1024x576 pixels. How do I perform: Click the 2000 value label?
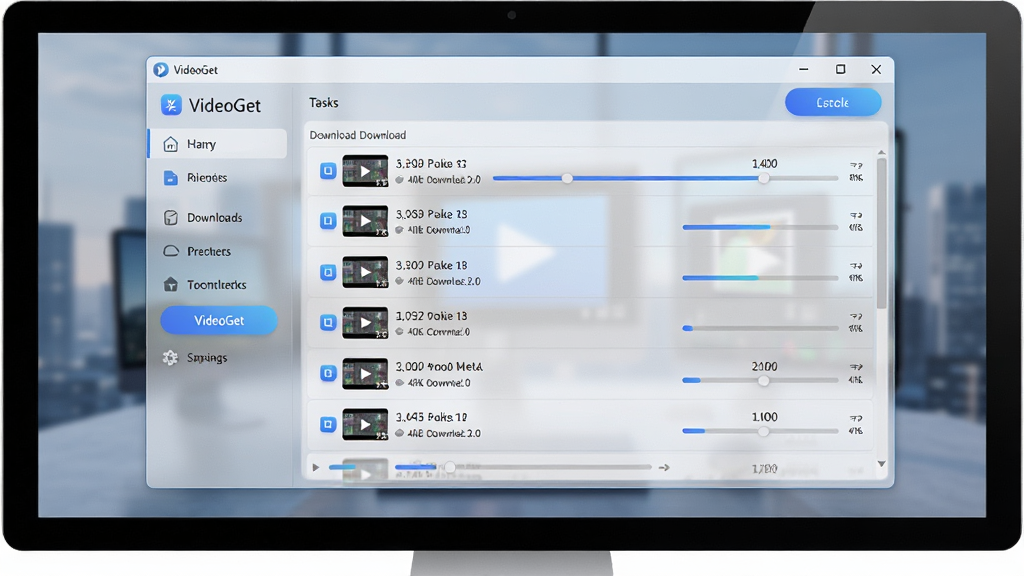764,366
